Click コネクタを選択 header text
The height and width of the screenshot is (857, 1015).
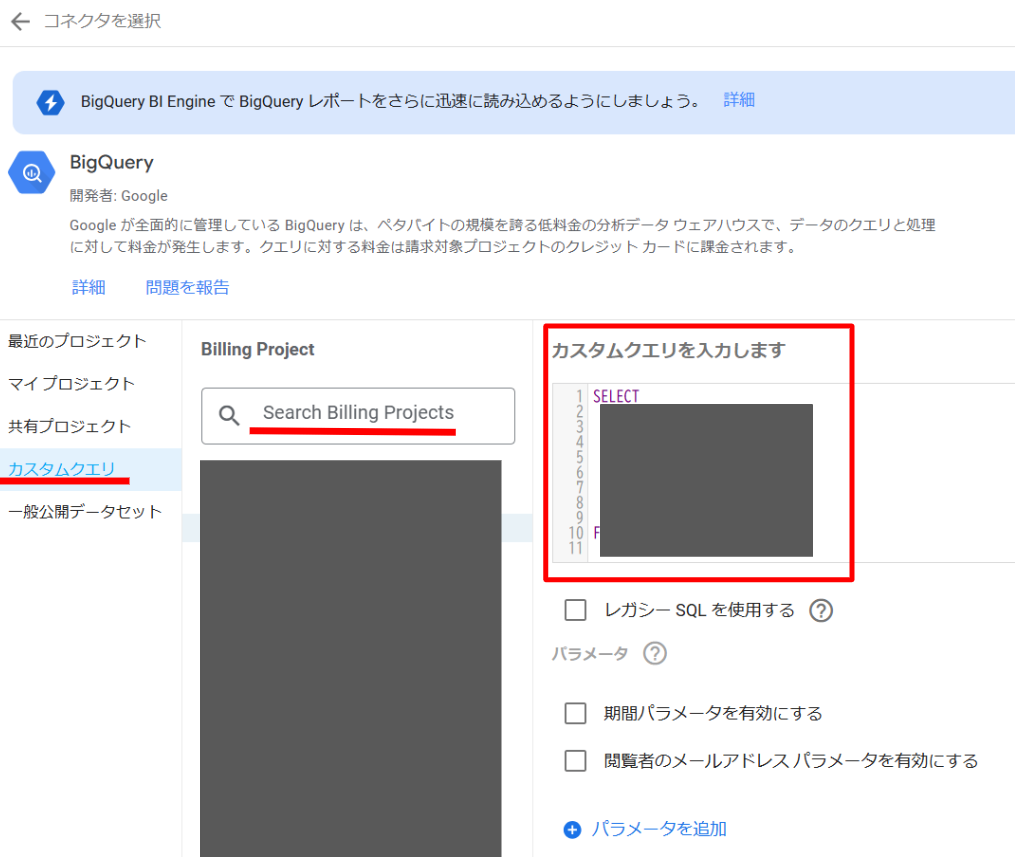[x=102, y=21]
